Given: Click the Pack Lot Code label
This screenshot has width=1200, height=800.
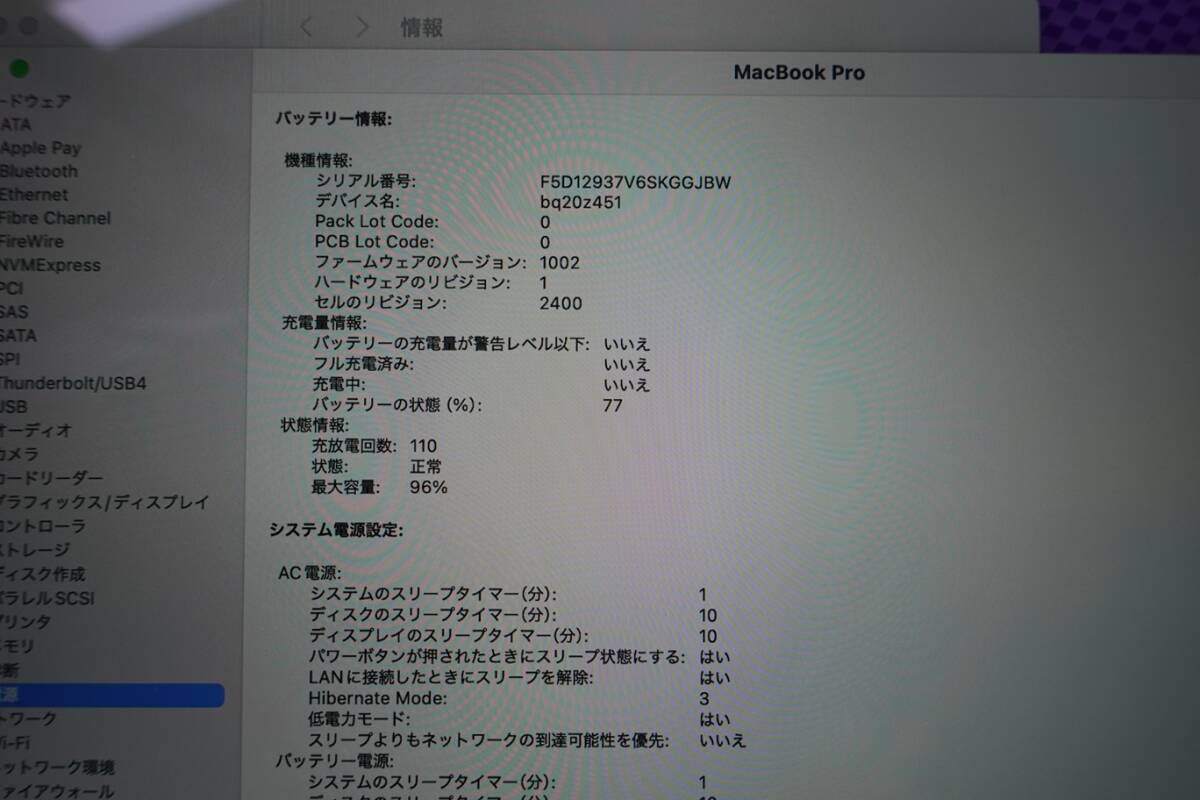Looking at the screenshot, I should click(377, 222).
